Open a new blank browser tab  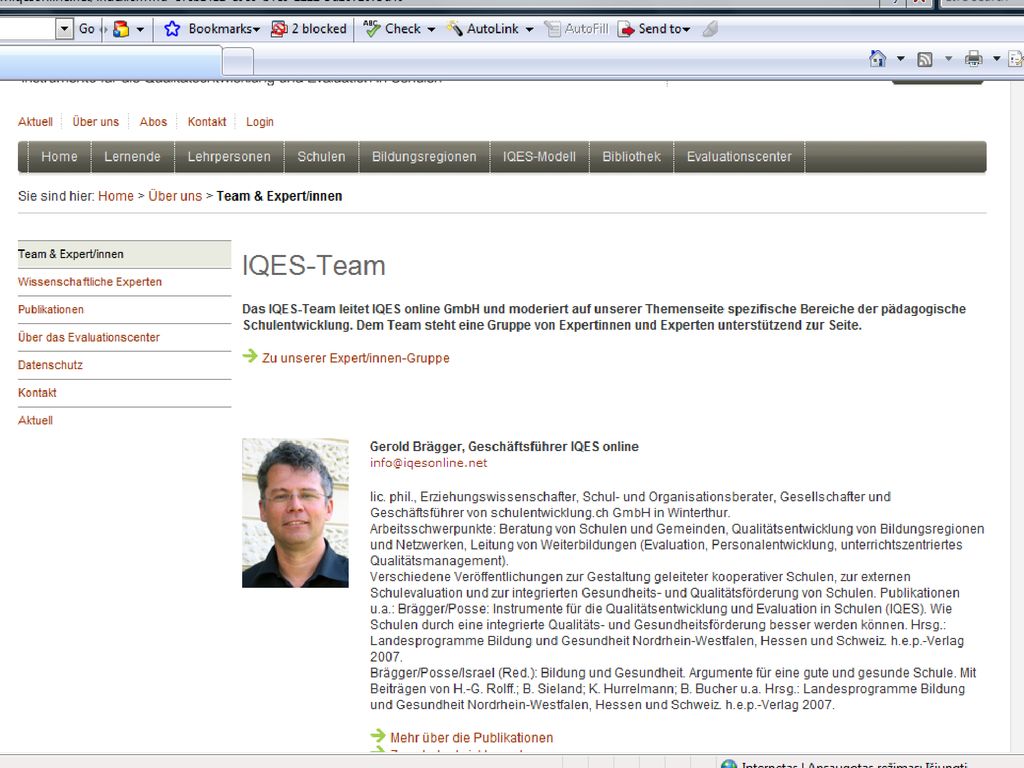point(238,63)
